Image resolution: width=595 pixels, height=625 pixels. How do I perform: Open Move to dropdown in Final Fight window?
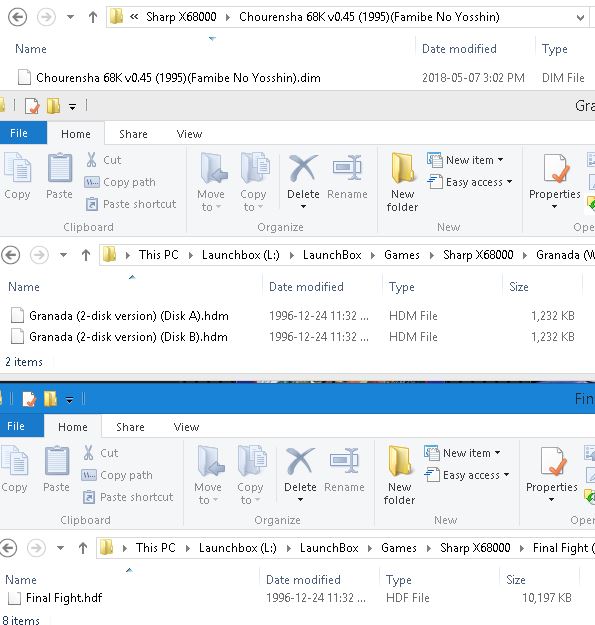click(x=208, y=475)
